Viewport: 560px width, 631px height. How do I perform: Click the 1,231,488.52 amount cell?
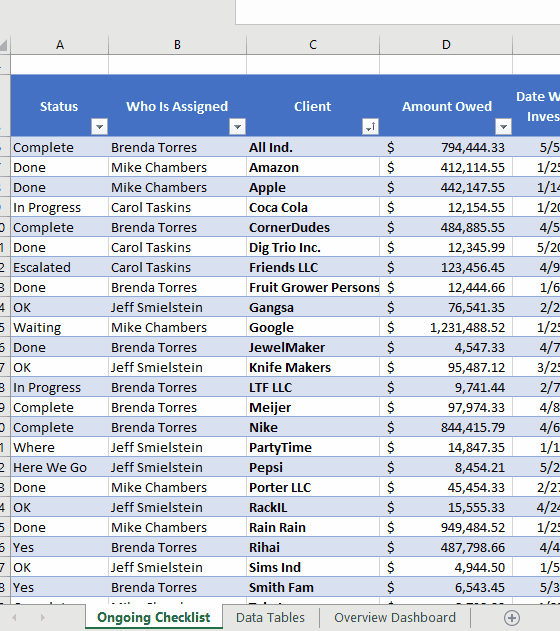tap(446, 327)
